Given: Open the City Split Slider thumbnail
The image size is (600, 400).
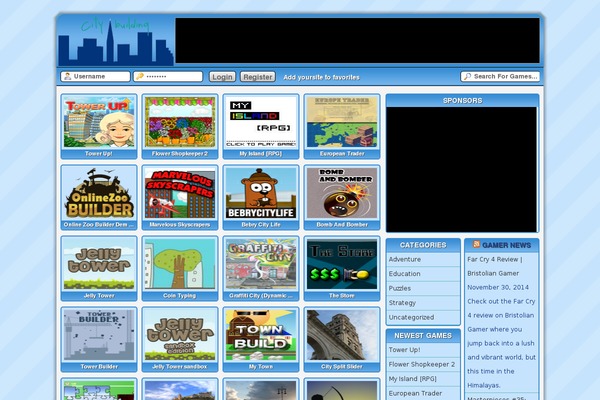Looking at the screenshot, I should 342,335.
